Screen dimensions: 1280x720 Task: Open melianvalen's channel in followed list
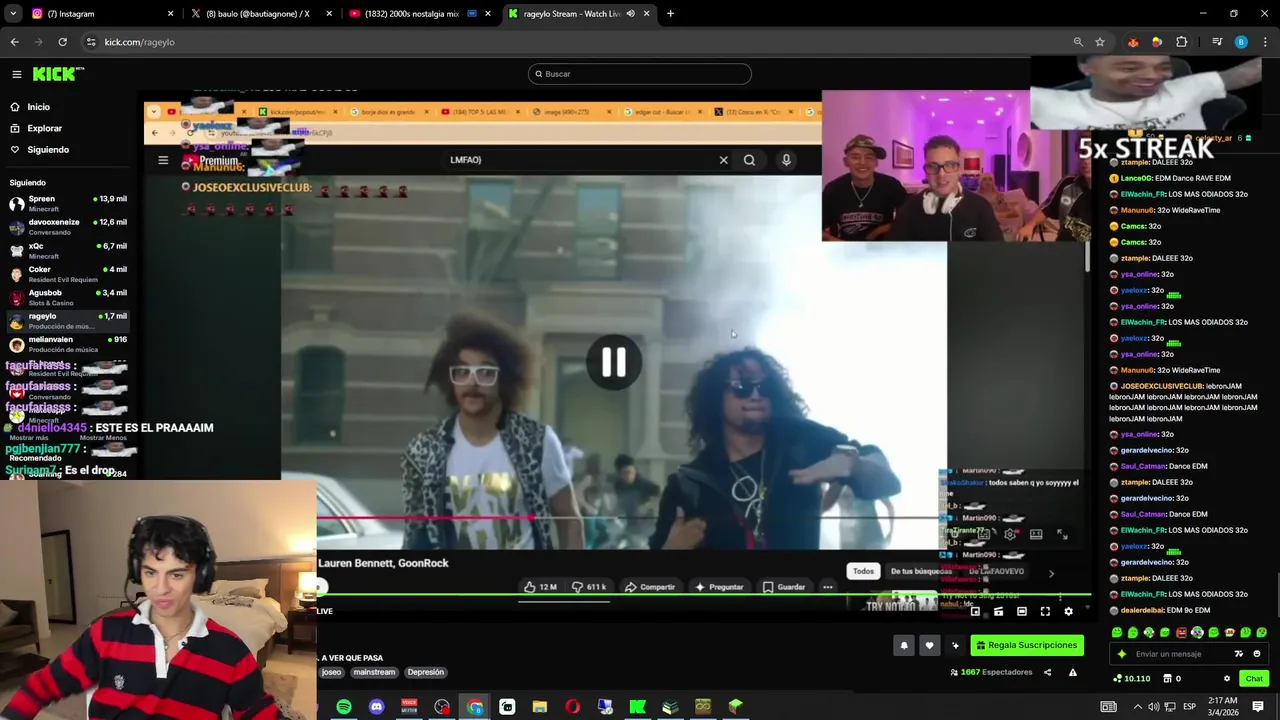(x=68, y=344)
